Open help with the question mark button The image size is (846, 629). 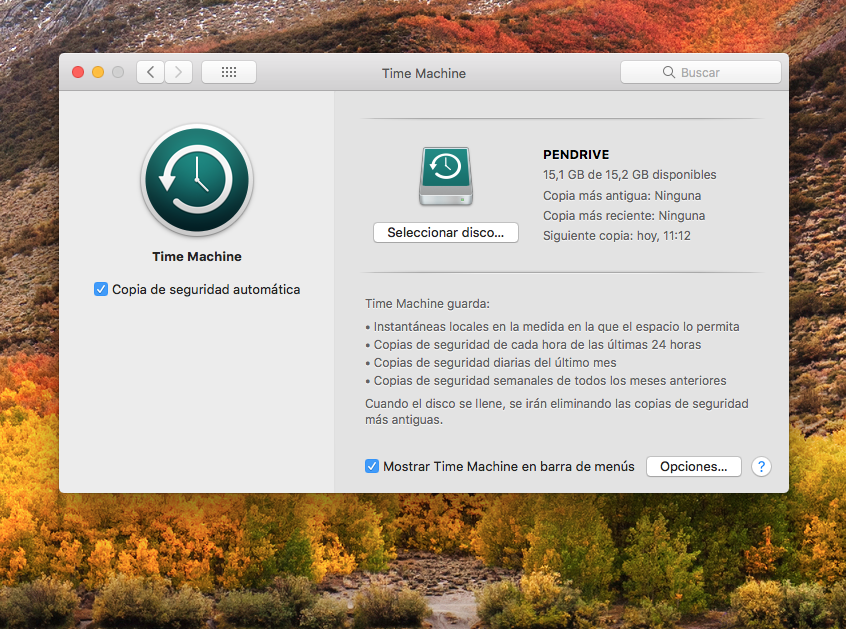(x=761, y=467)
